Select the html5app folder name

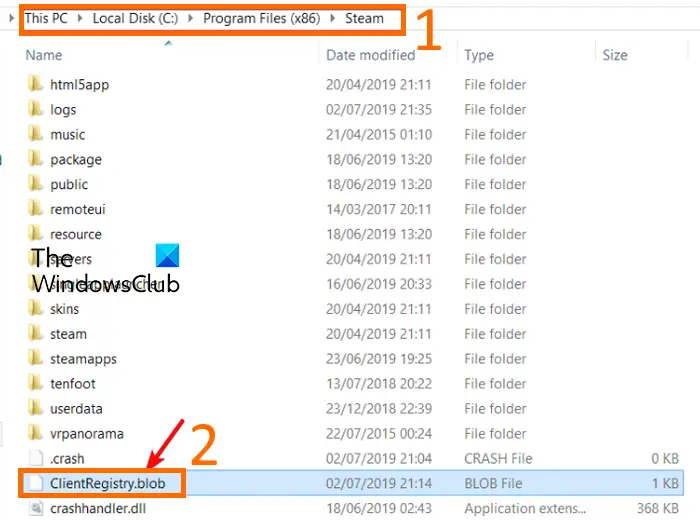pyautogui.click(x=79, y=84)
